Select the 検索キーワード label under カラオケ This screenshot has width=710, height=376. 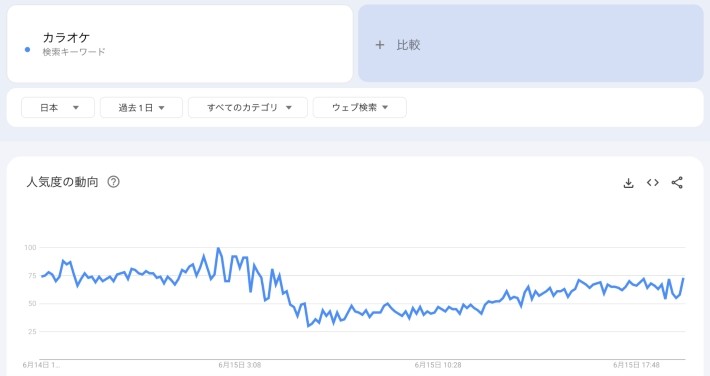74,52
